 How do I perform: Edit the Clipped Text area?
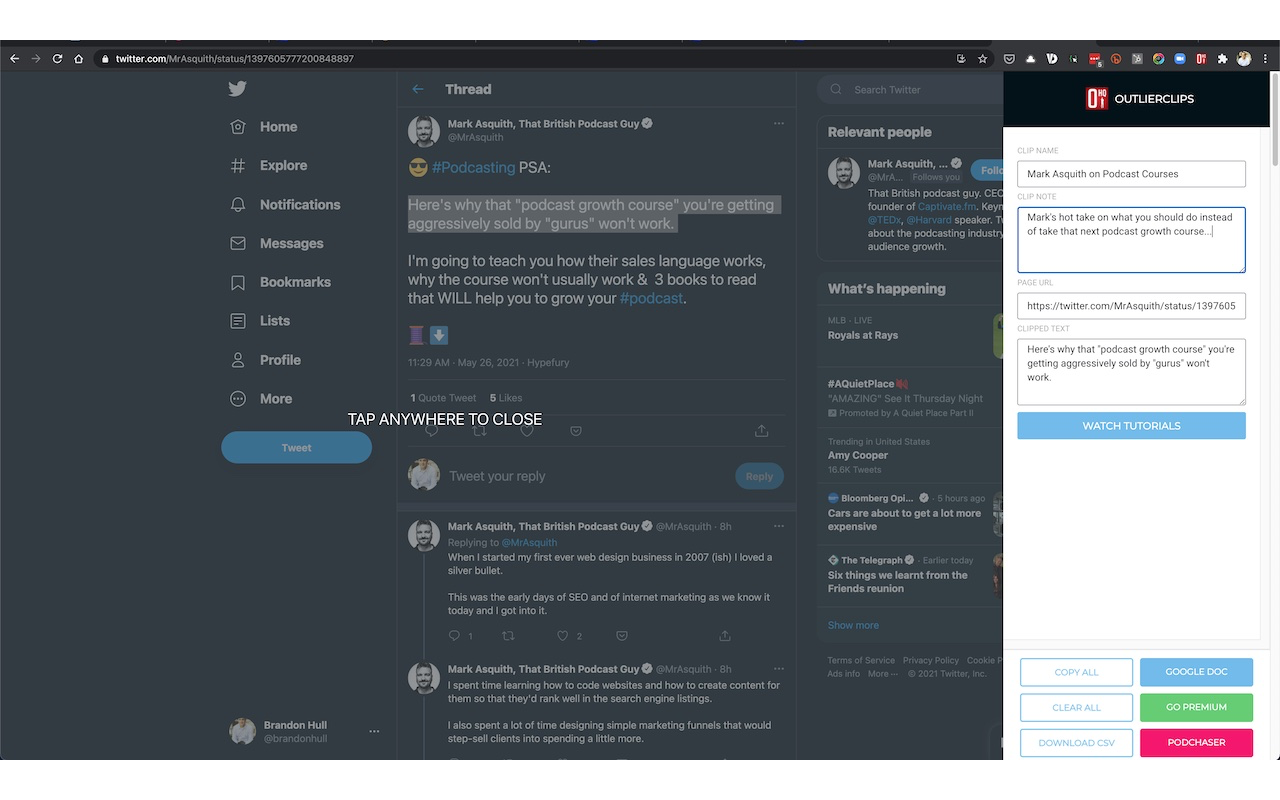(x=1131, y=372)
